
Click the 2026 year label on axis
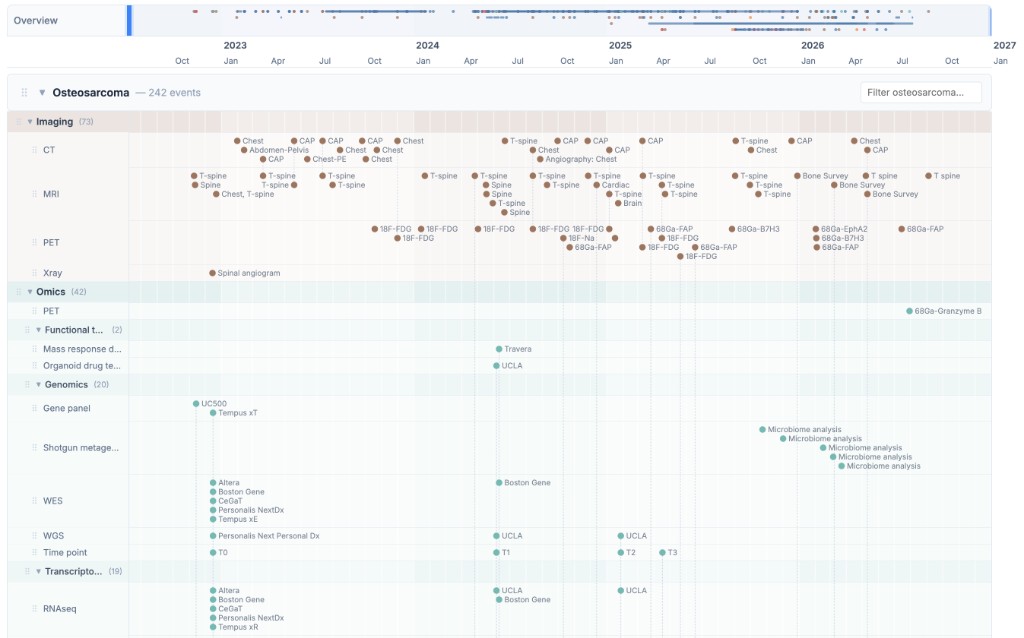(x=812, y=45)
